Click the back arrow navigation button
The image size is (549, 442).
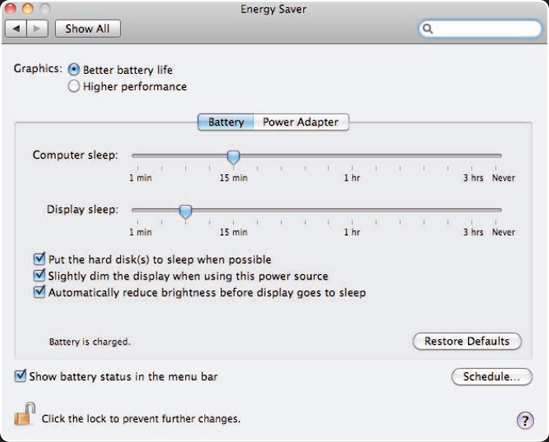pyautogui.click(x=16, y=29)
